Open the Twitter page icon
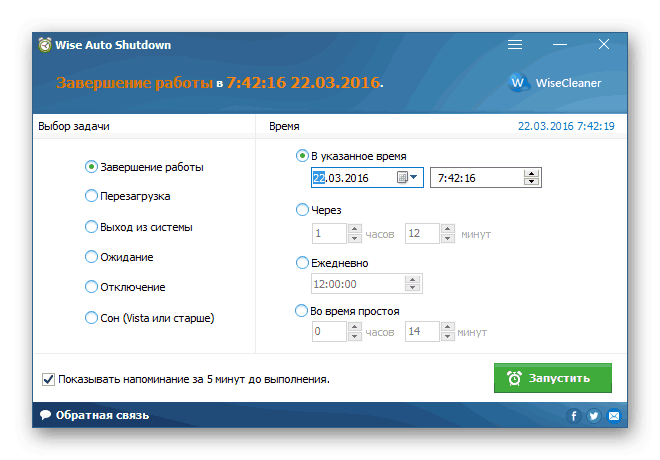This screenshot has width=660, height=460. [594, 415]
